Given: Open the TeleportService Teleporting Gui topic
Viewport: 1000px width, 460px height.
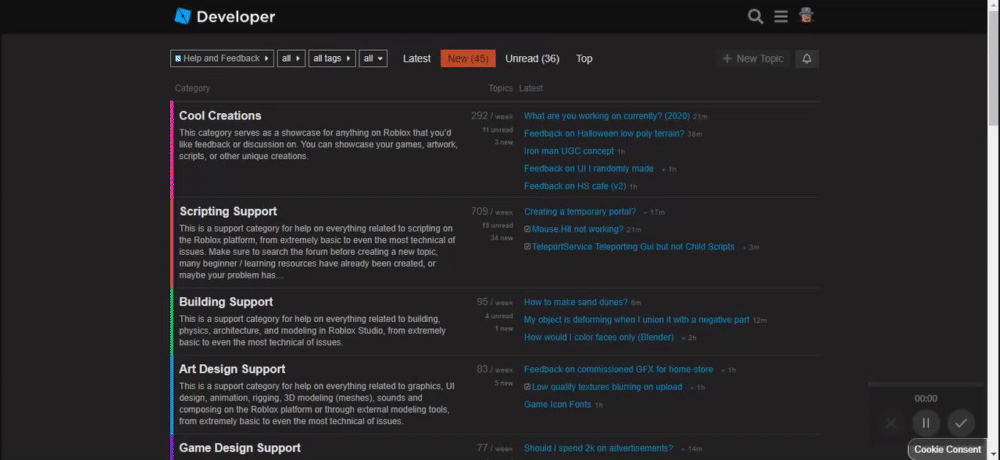Looking at the screenshot, I should click(x=633, y=246).
